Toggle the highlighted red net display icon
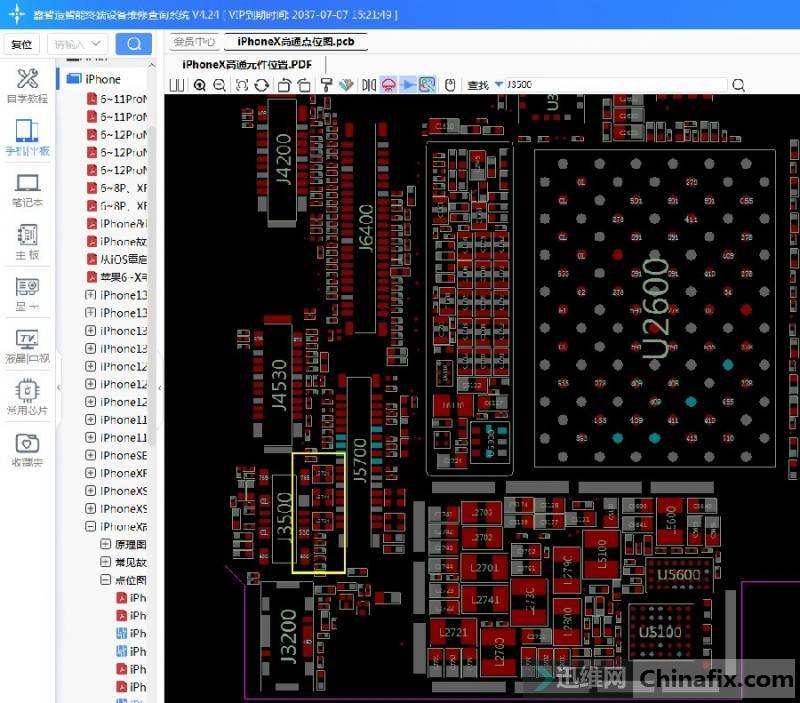This screenshot has height=703, width=800. (x=388, y=85)
